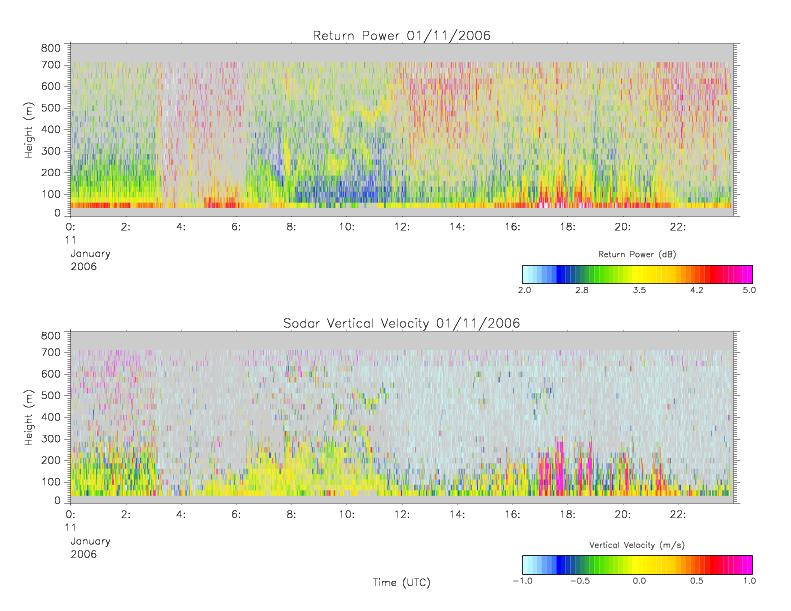Click the '500' height tick on Return Power chart
Viewport: 791px width, 611px height.
50,108
